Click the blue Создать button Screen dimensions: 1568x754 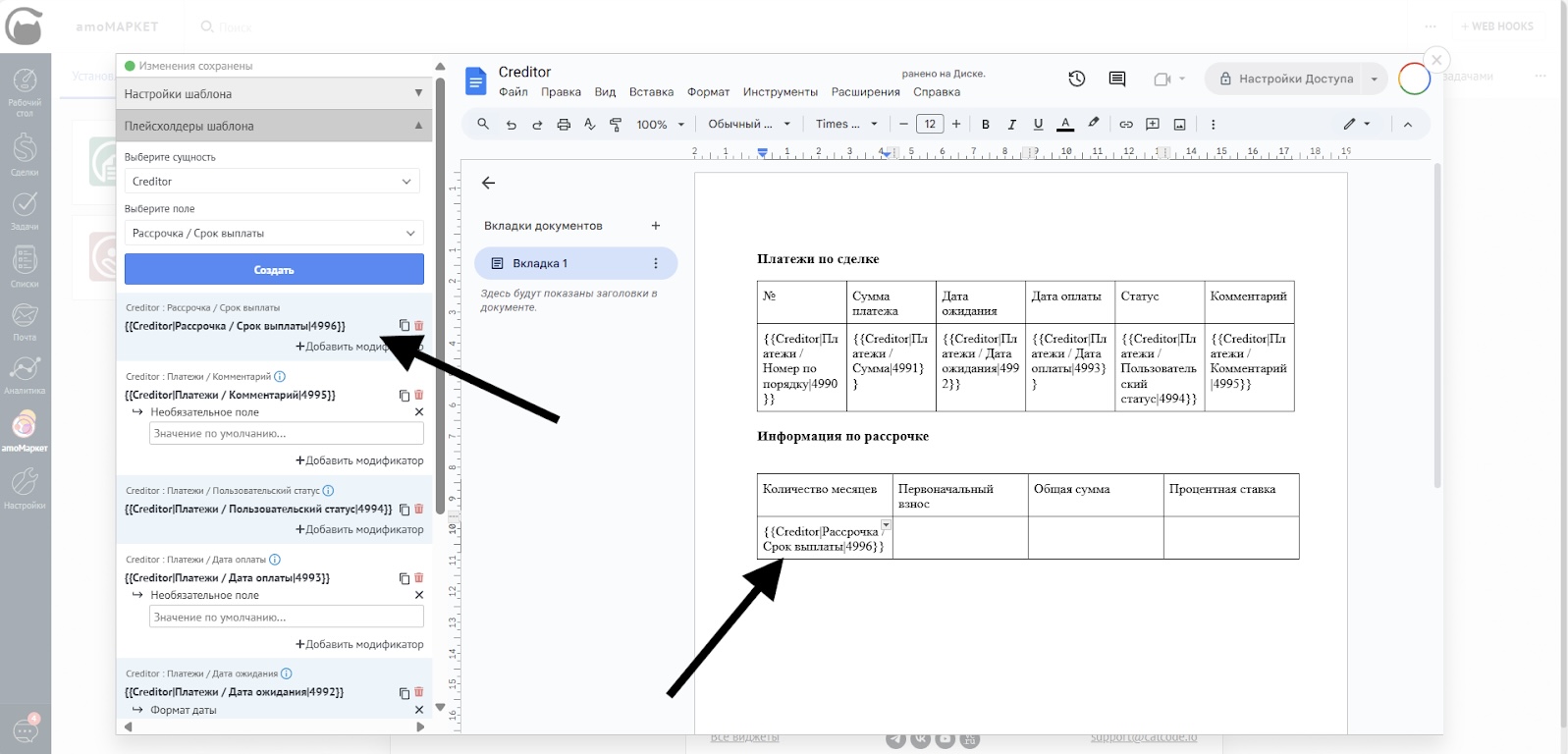tap(274, 269)
